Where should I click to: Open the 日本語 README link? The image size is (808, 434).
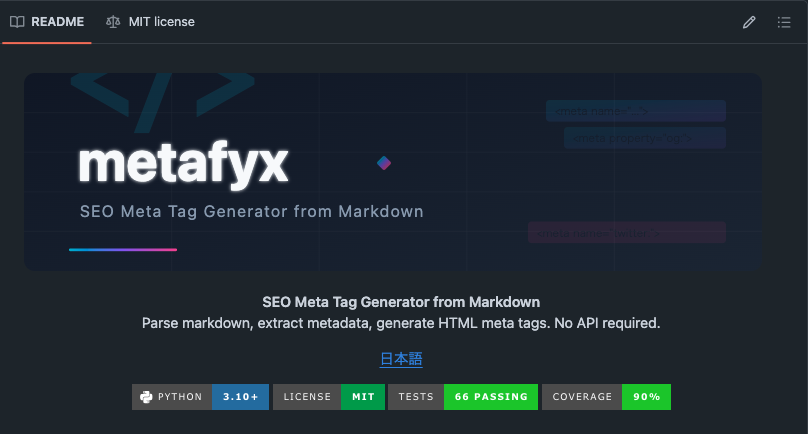pyautogui.click(x=401, y=359)
